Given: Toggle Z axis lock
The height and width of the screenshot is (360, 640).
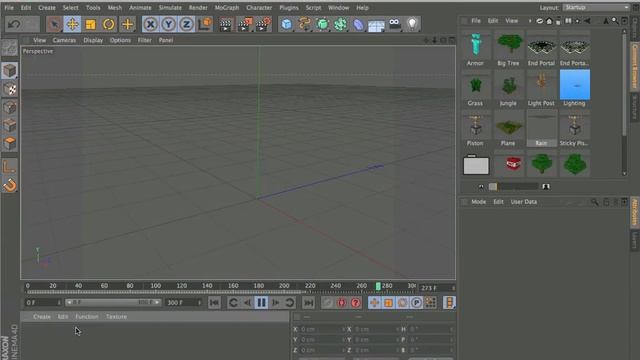Looking at the screenshot, I should (x=187, y=24).
